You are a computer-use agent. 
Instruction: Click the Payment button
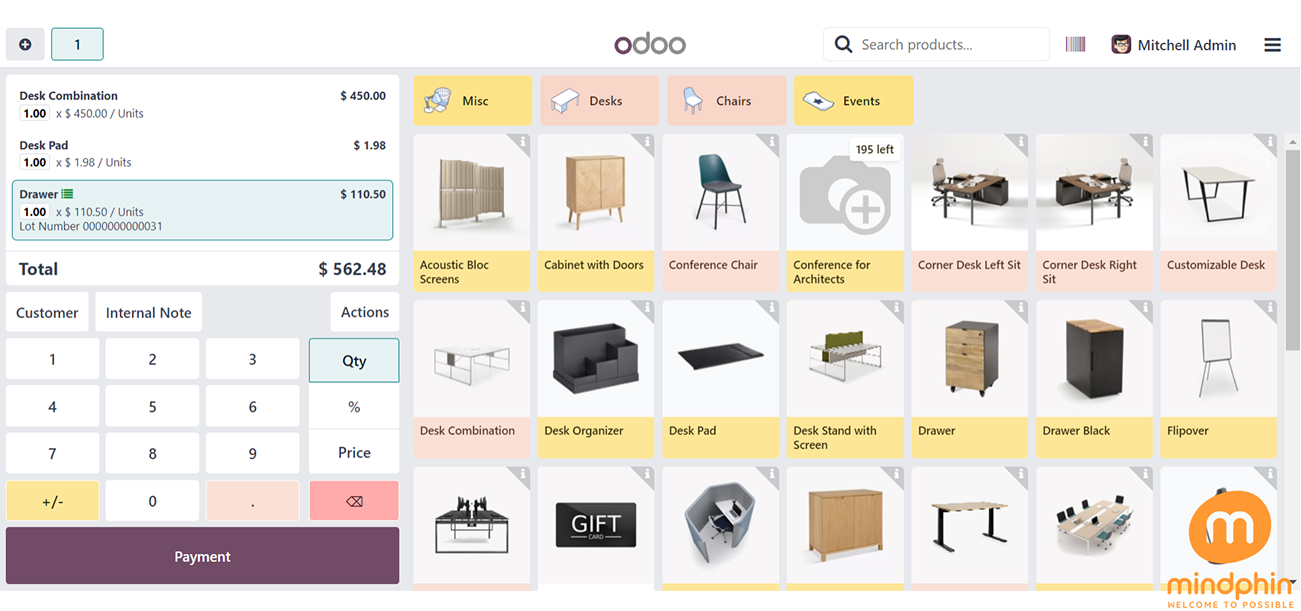[x=202, y=556]
